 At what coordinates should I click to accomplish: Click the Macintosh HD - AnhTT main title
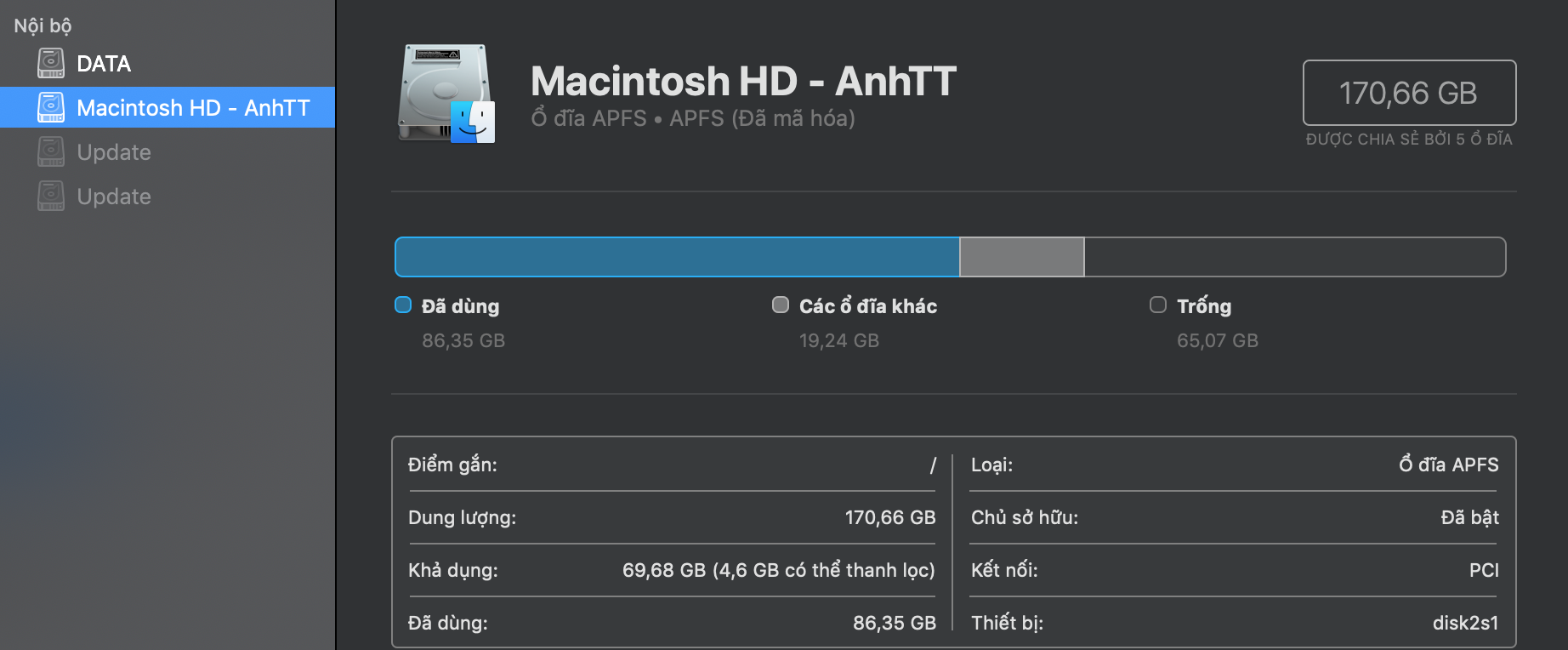(743, 82)
